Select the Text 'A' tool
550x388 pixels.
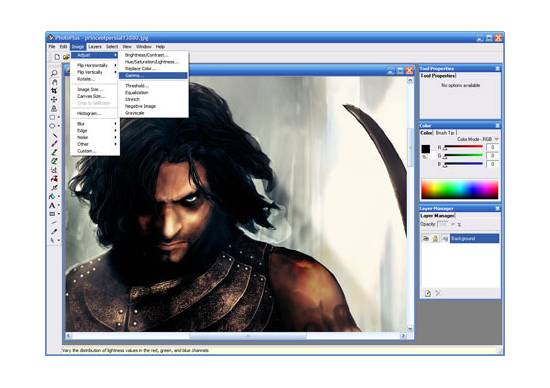click(53, 205)
